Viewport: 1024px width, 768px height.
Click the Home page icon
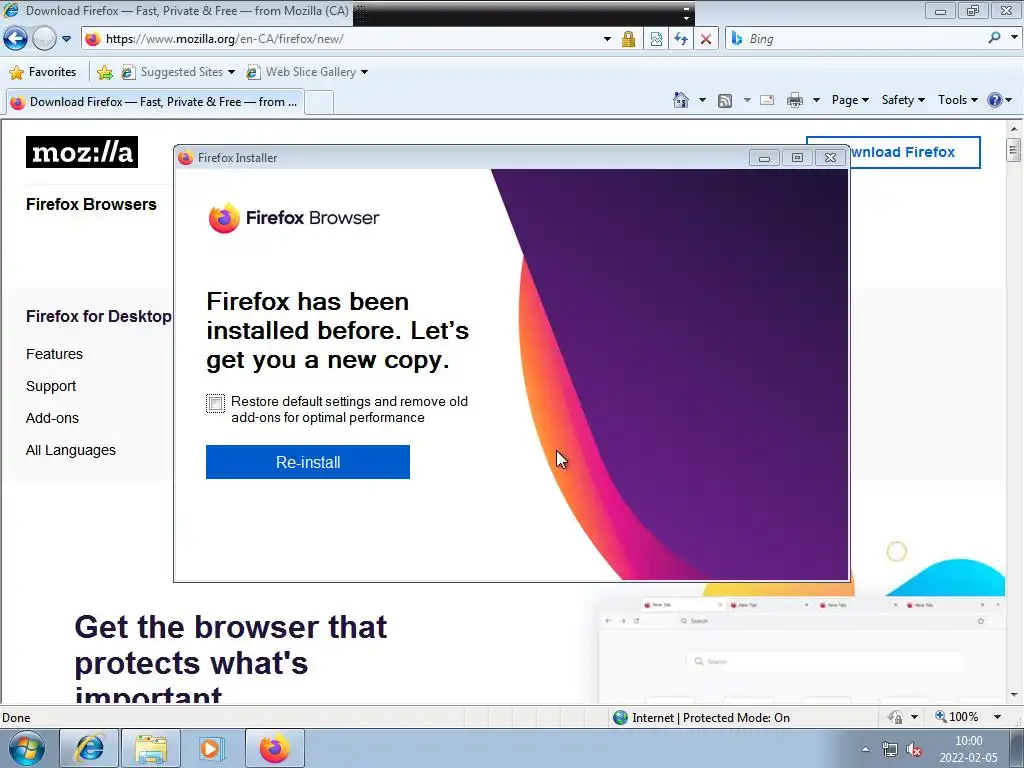(x=680, y=100)
